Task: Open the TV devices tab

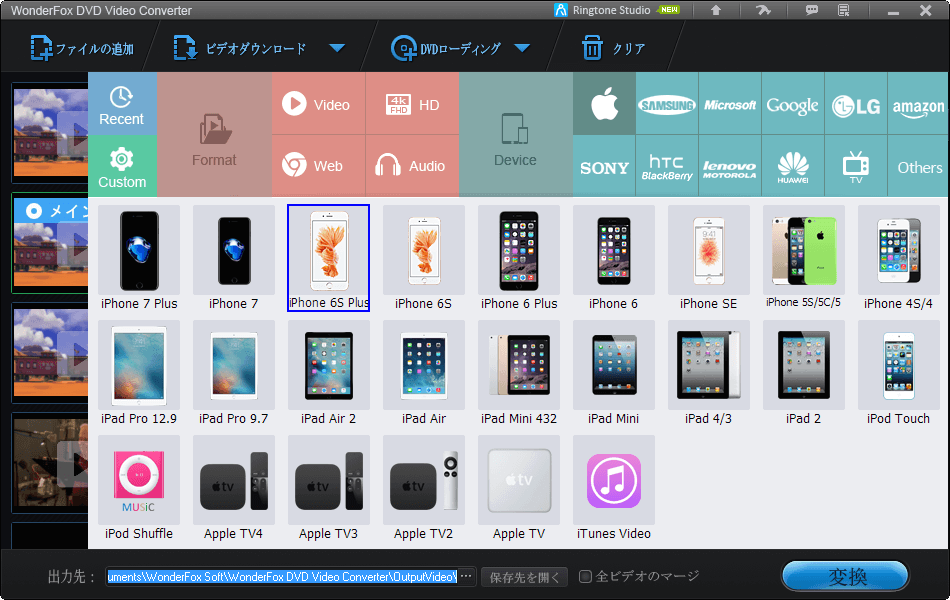Action: [x=856, y=166]
